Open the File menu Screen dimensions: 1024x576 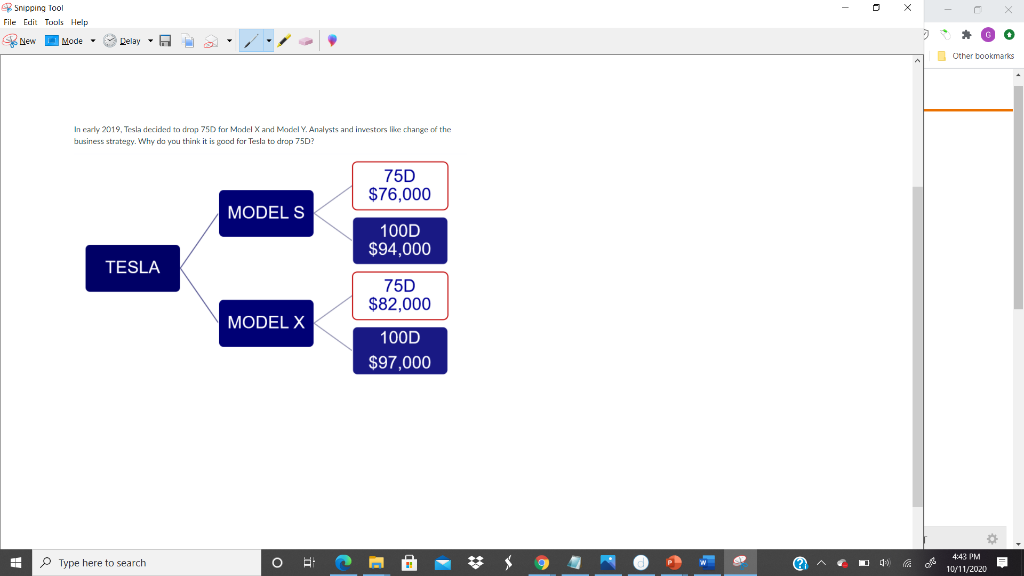click(x=9, y=21)
